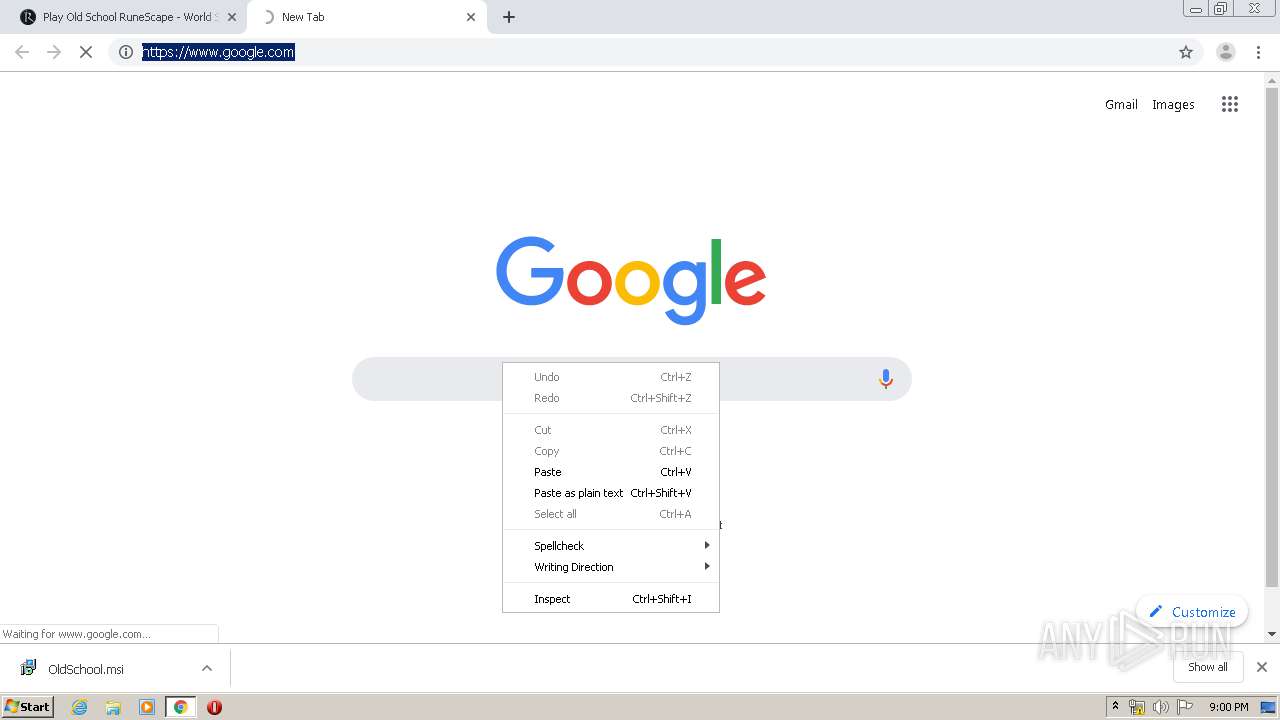
Task: Click Copy in the context menu
Action: [x=610, y=451]
